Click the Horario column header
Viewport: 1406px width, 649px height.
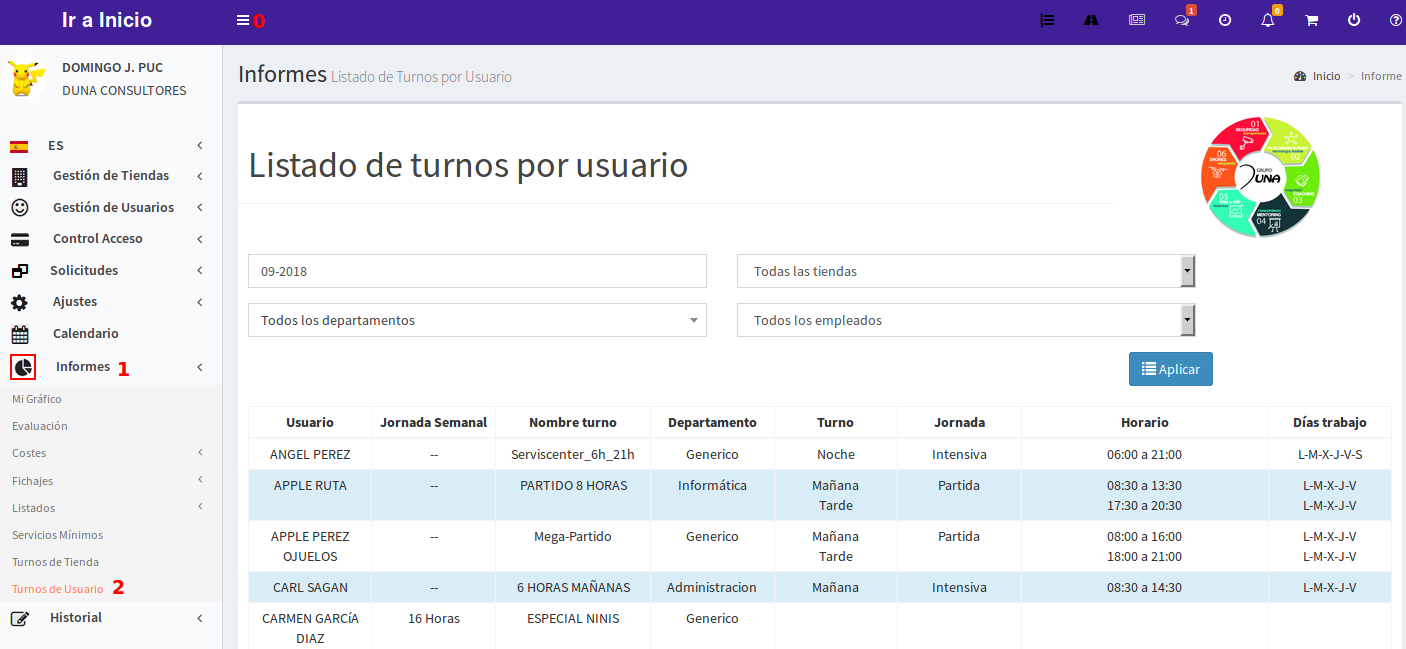click(x=1144, y=422)
